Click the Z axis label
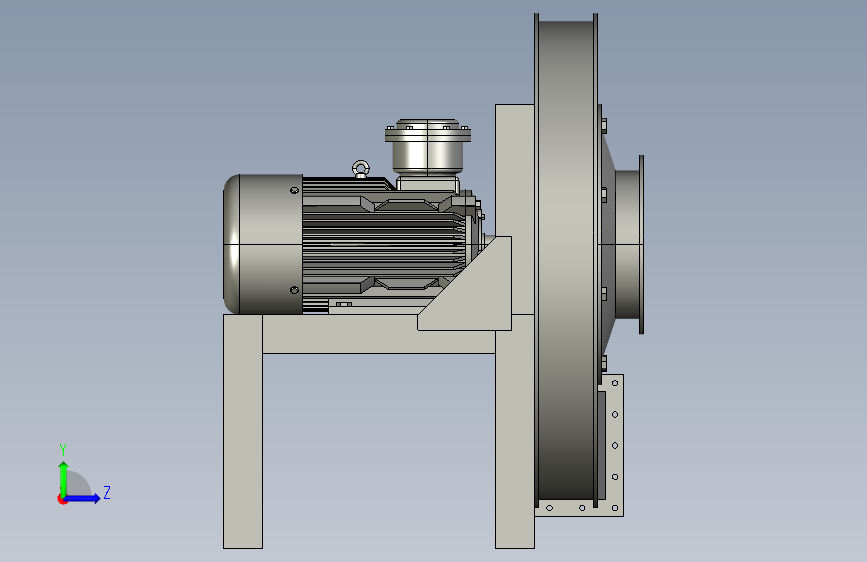 pos(107,492)
